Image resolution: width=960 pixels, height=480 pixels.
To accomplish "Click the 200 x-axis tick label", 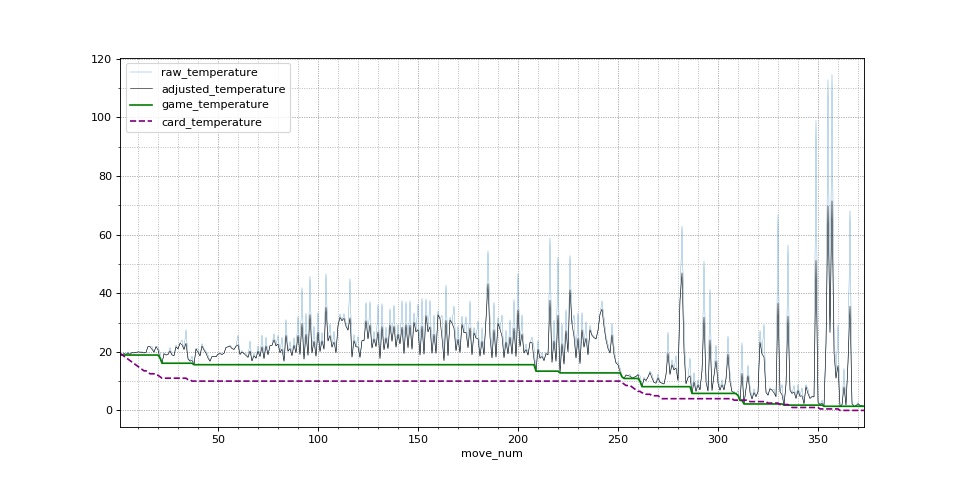I will click(518, 438).
